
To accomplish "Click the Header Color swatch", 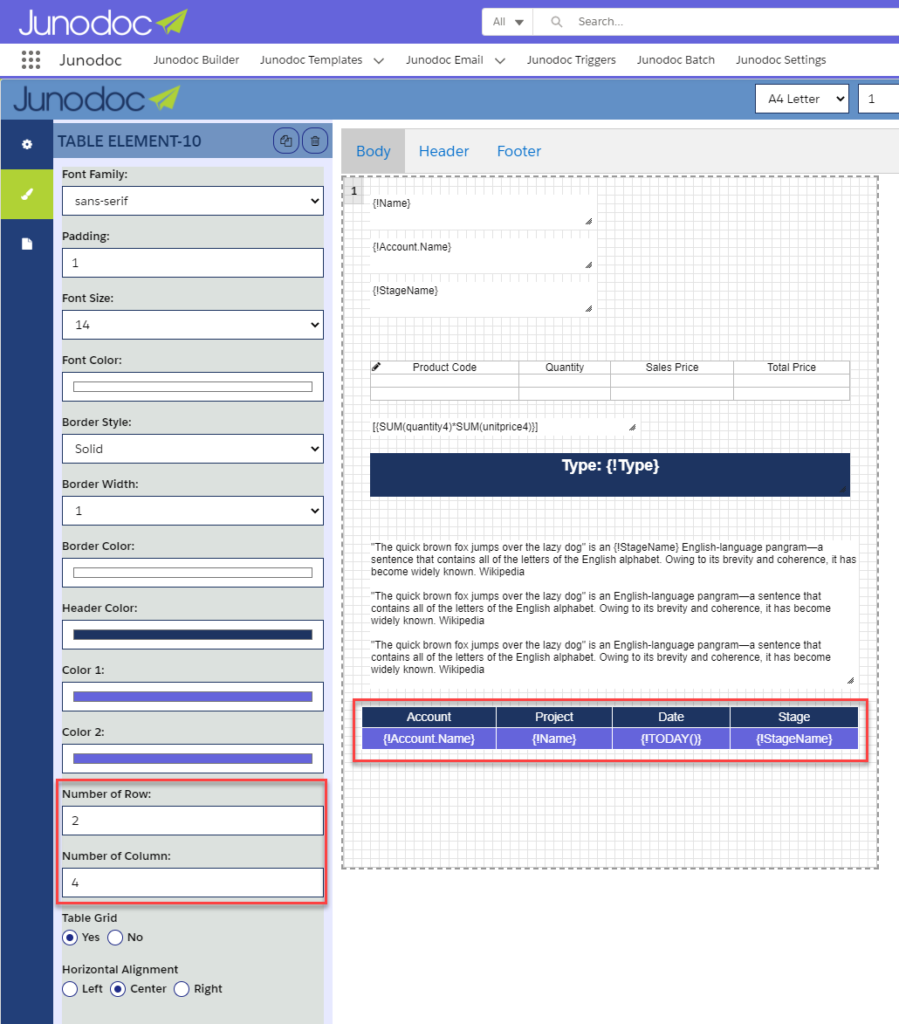I will pos(193,635).
